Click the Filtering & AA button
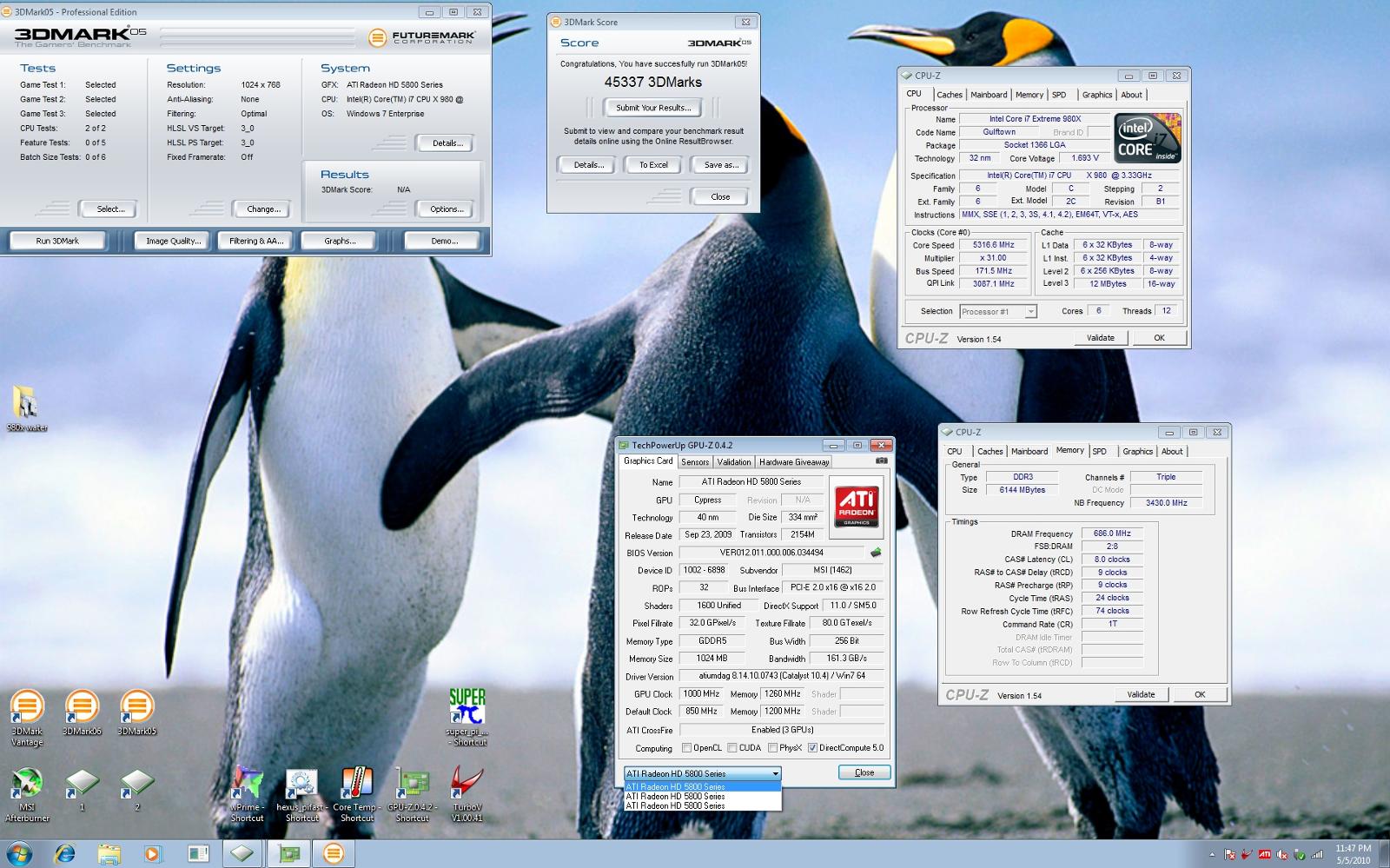 [256, 241]
